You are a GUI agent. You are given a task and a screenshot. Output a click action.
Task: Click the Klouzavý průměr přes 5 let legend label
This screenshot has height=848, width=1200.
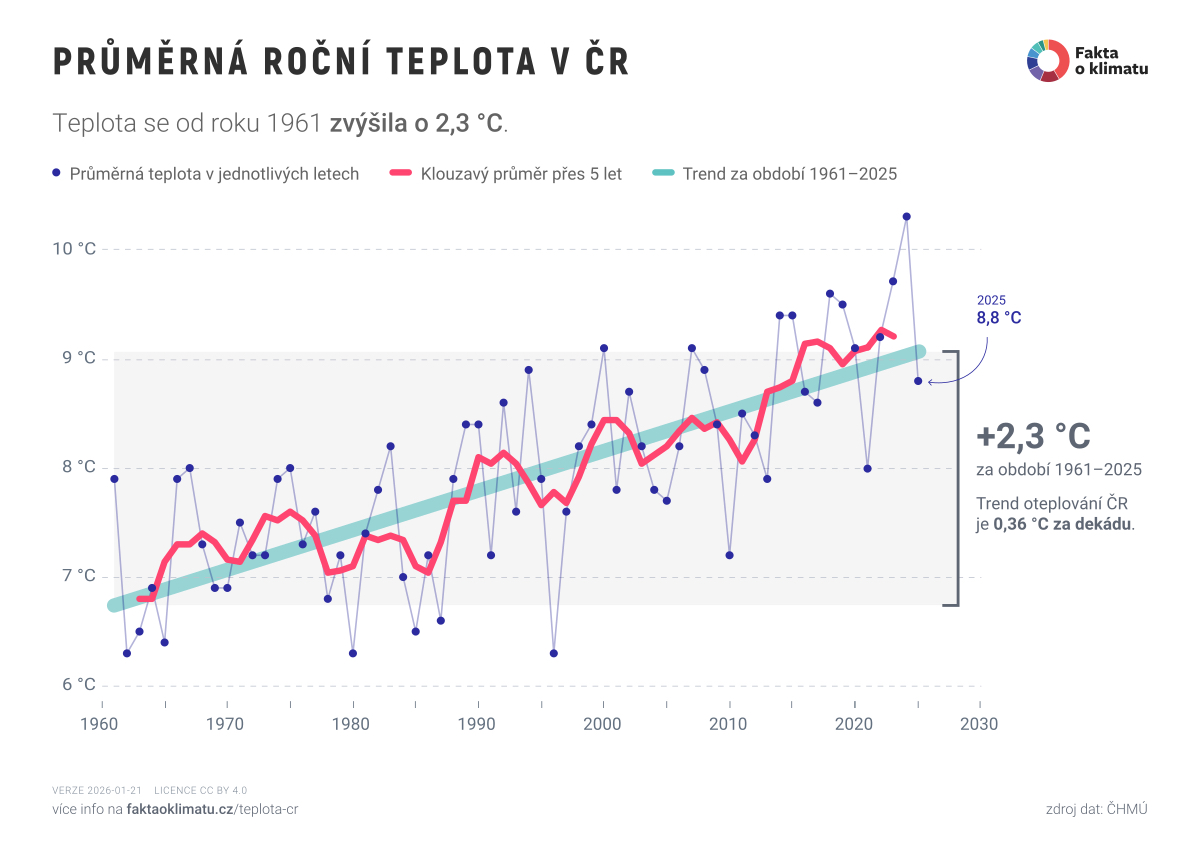(x=521, y=174)
